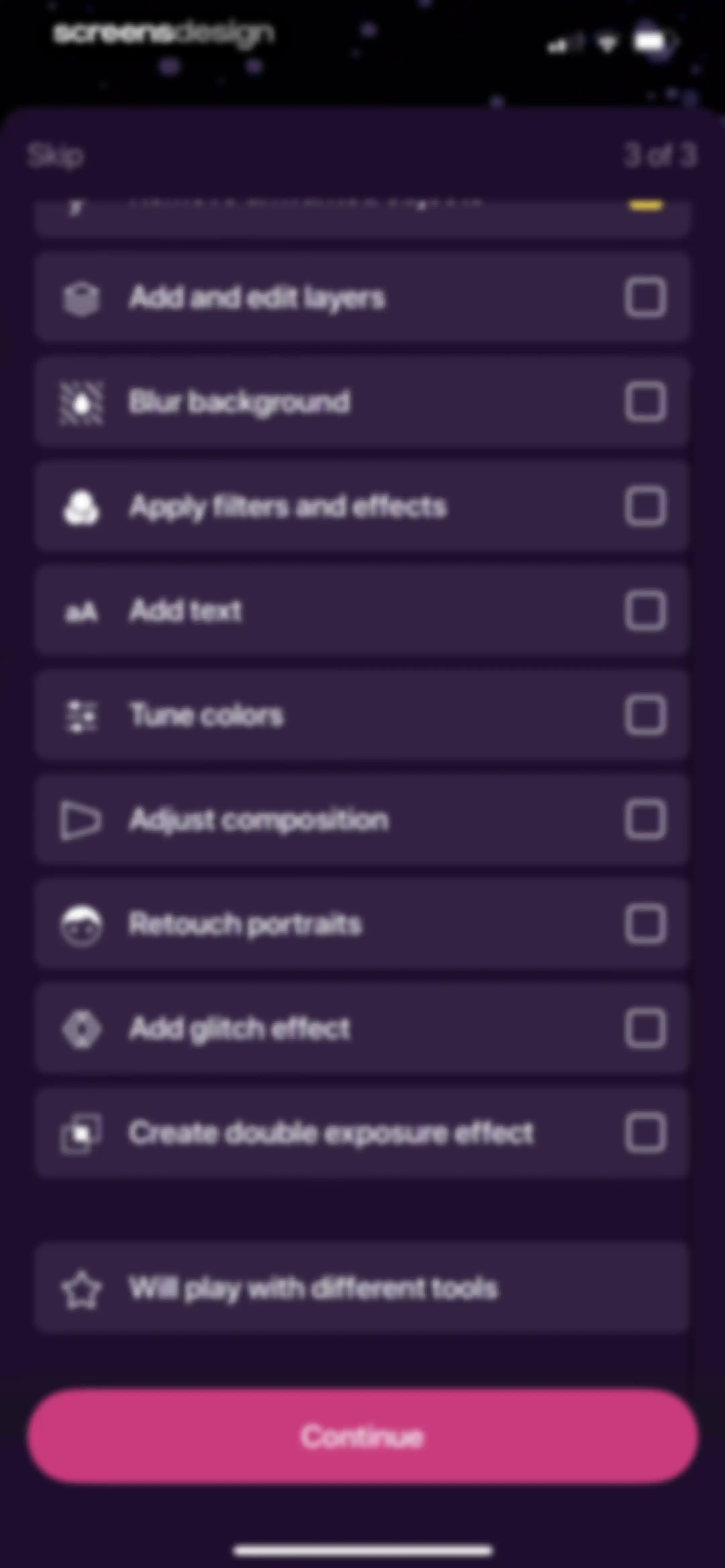Tick the Add text checkbox
725x1568 pixels.
pyautogui.click(x=645, y=611)
